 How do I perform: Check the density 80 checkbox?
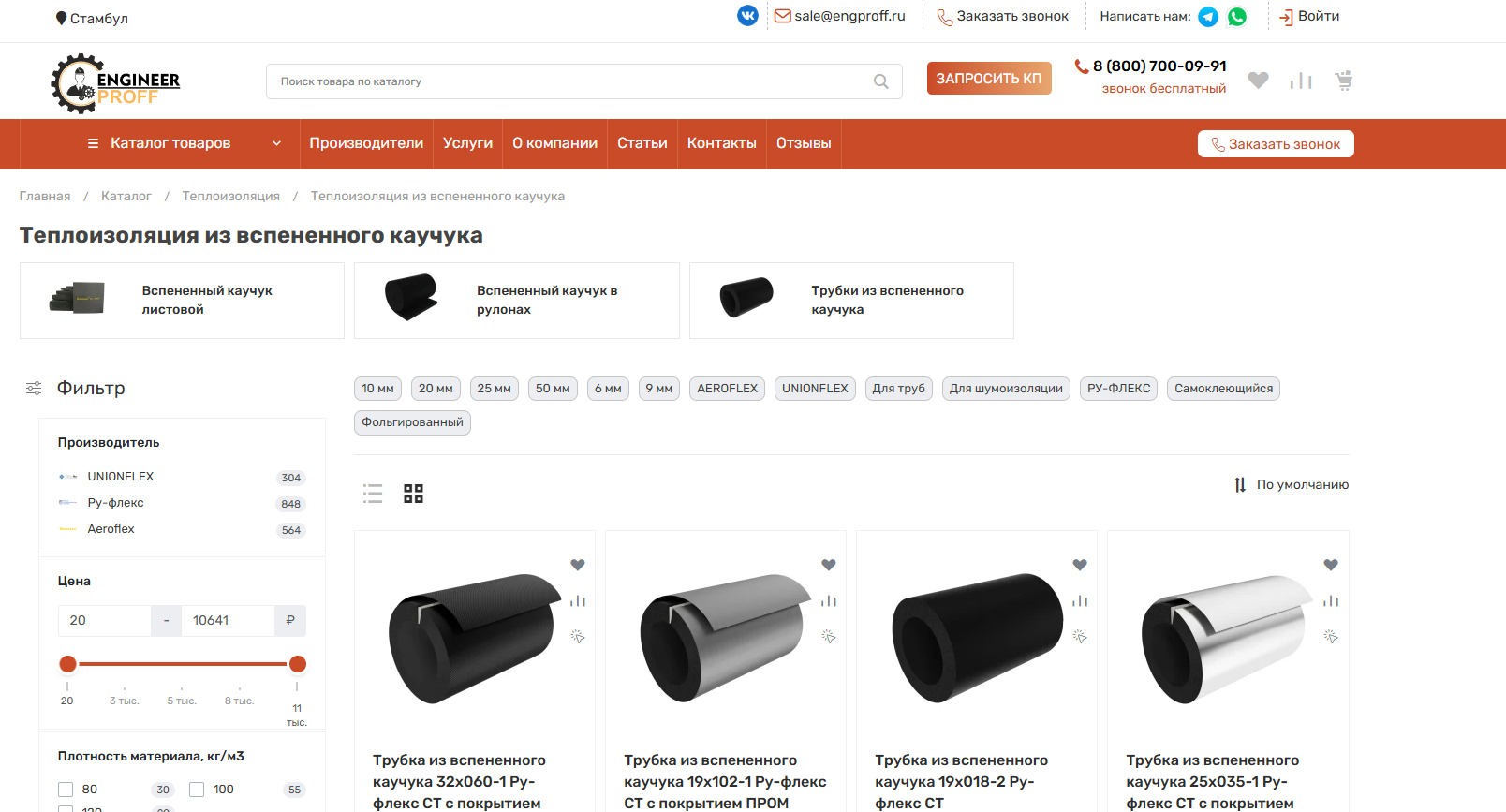click(x=66, y=790)
